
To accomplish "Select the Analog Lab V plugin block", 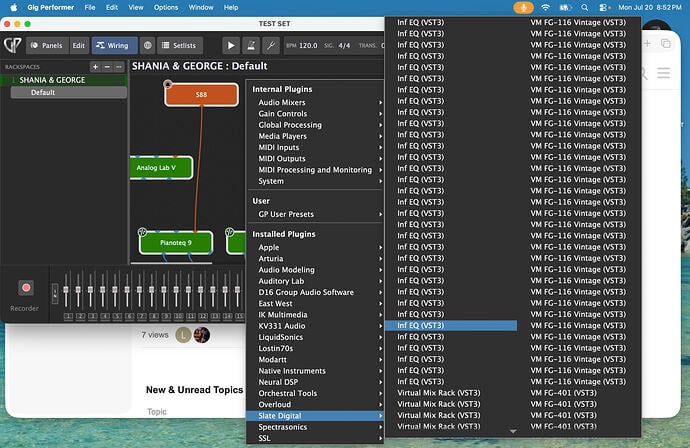I will click(x=161, y=168).
